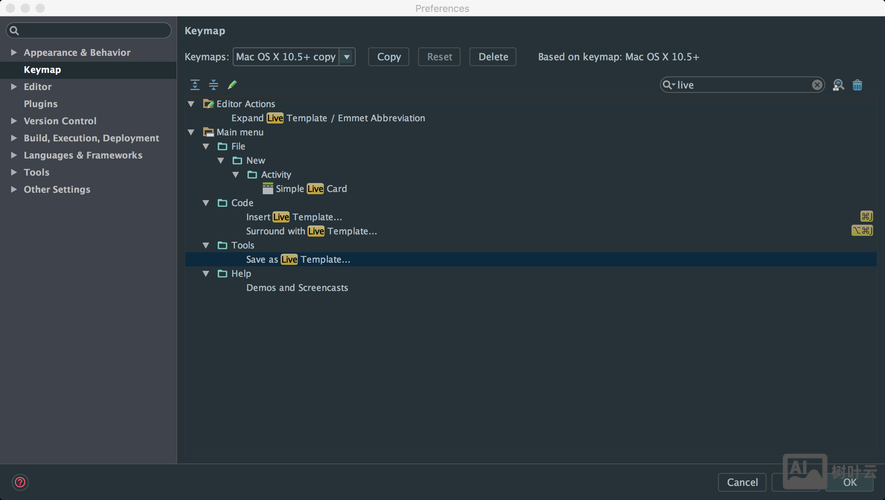Click the pencil edit shortcut icon
This screenshot has height=500, width=885.
coord(232,85)
